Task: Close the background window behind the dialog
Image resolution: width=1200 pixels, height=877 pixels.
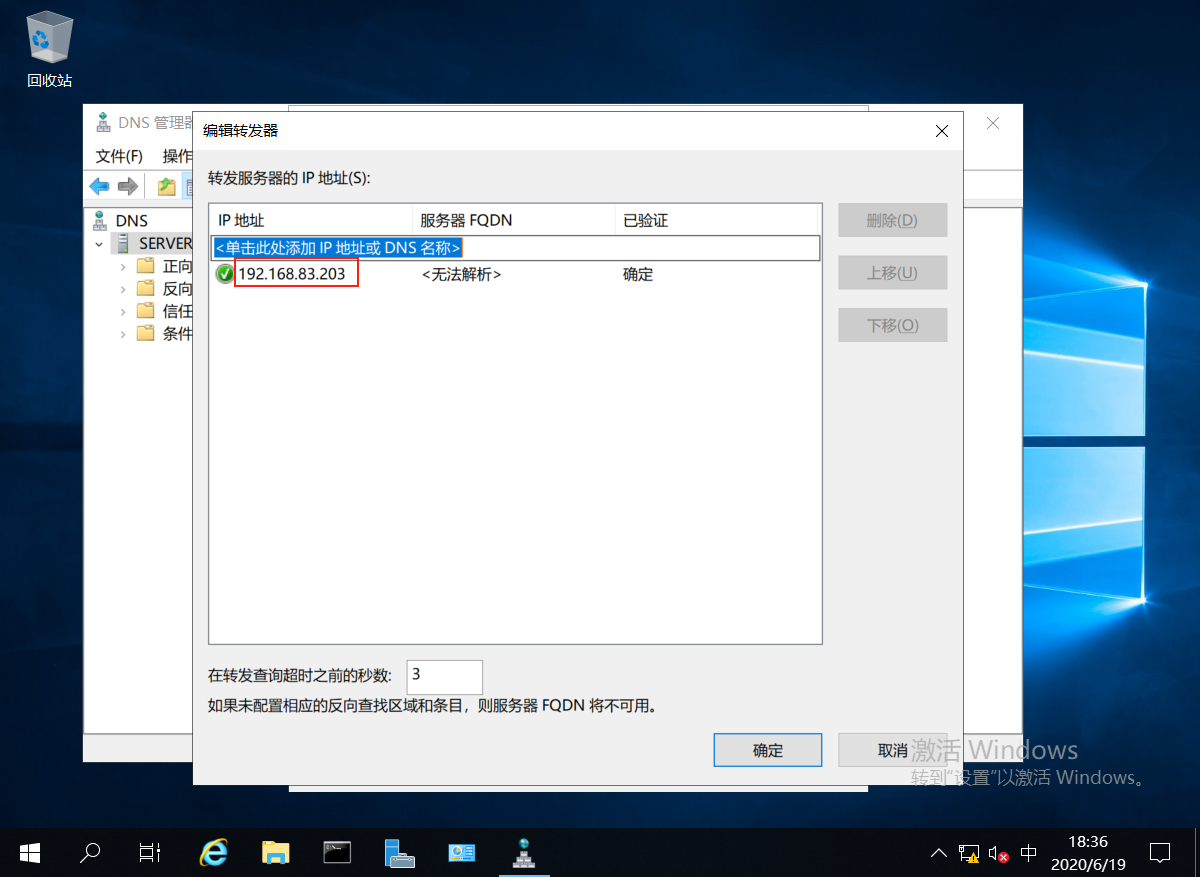Action: pyautogui.click(x=993, y=123)
